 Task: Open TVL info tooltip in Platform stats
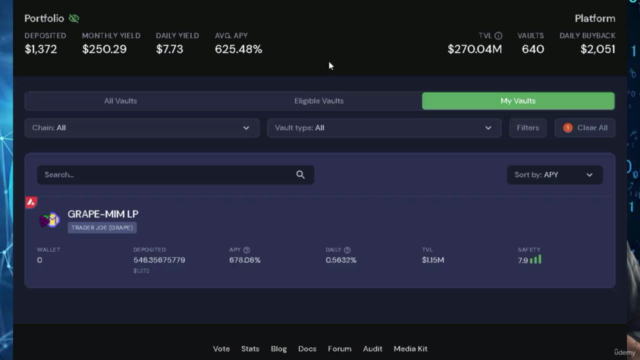click(498, 36)
